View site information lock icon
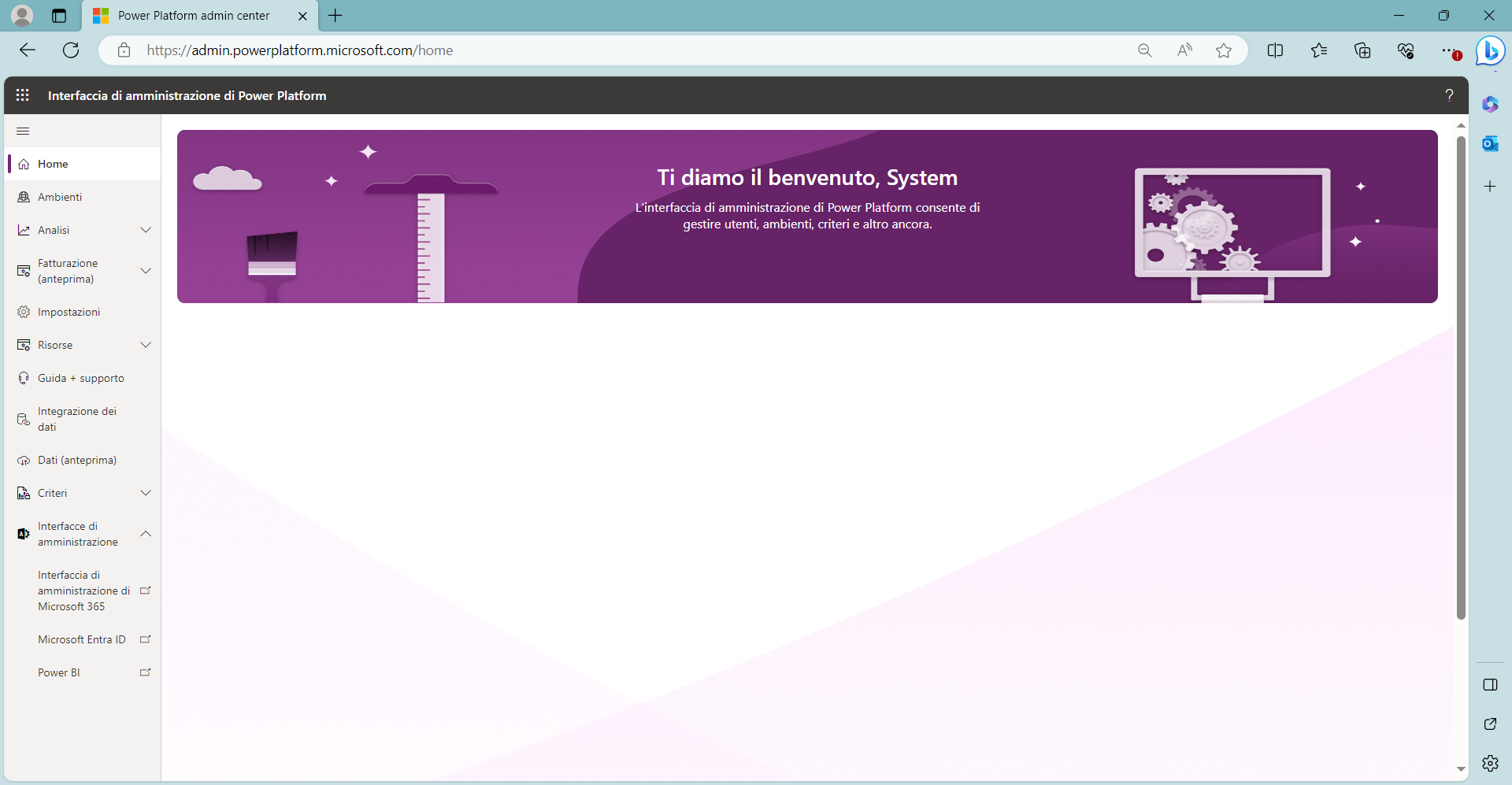 (x=124, y=51)
